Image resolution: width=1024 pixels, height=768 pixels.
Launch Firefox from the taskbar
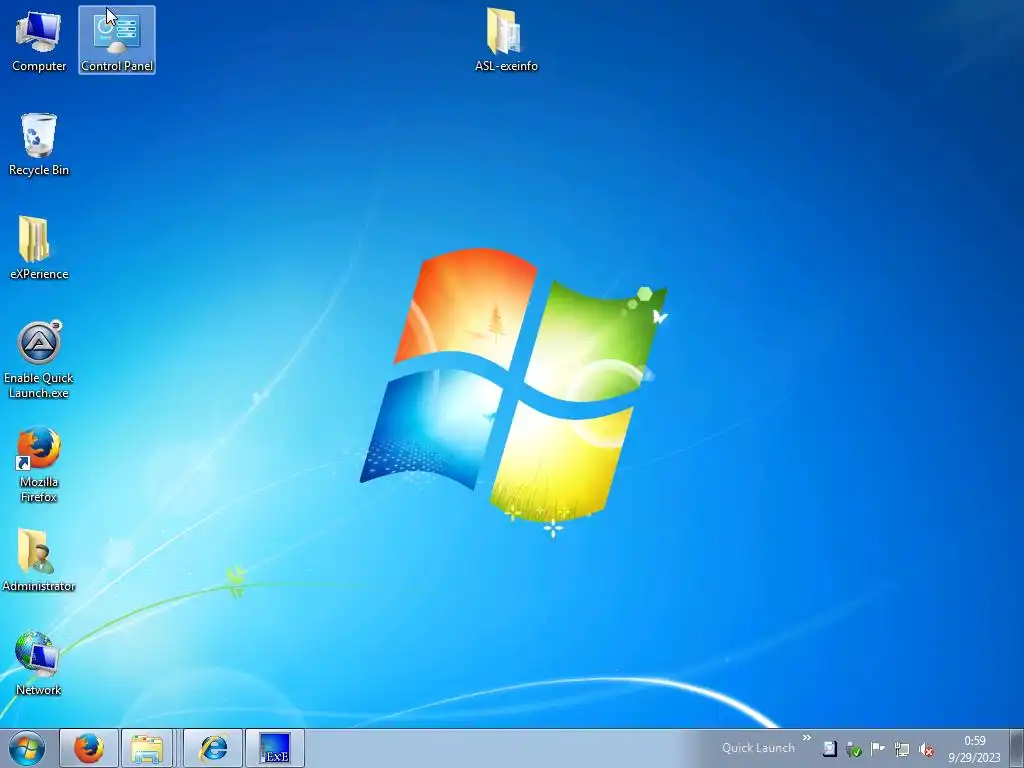[89, 748]
